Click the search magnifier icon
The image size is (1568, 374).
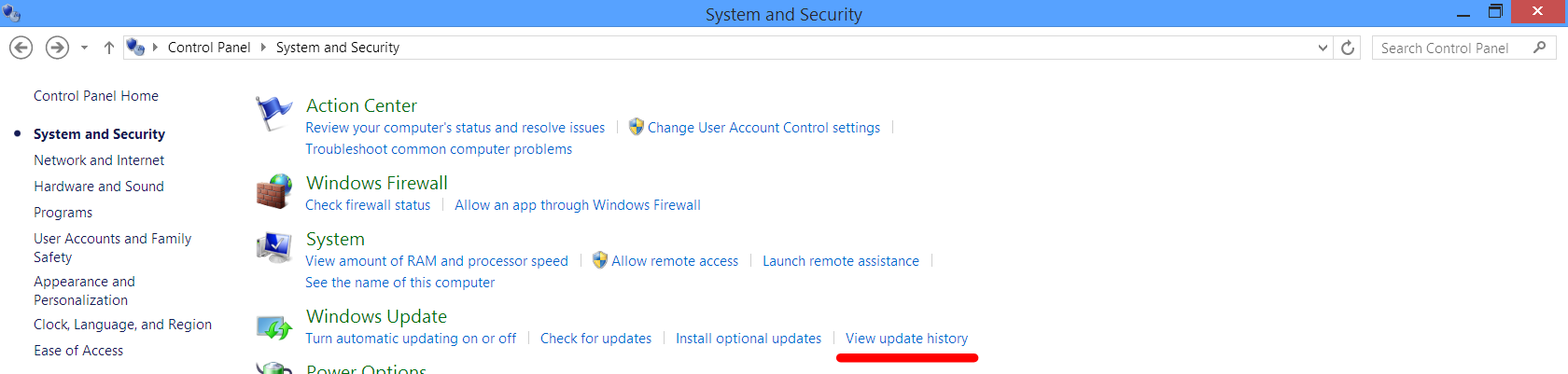click(1539, 48)
